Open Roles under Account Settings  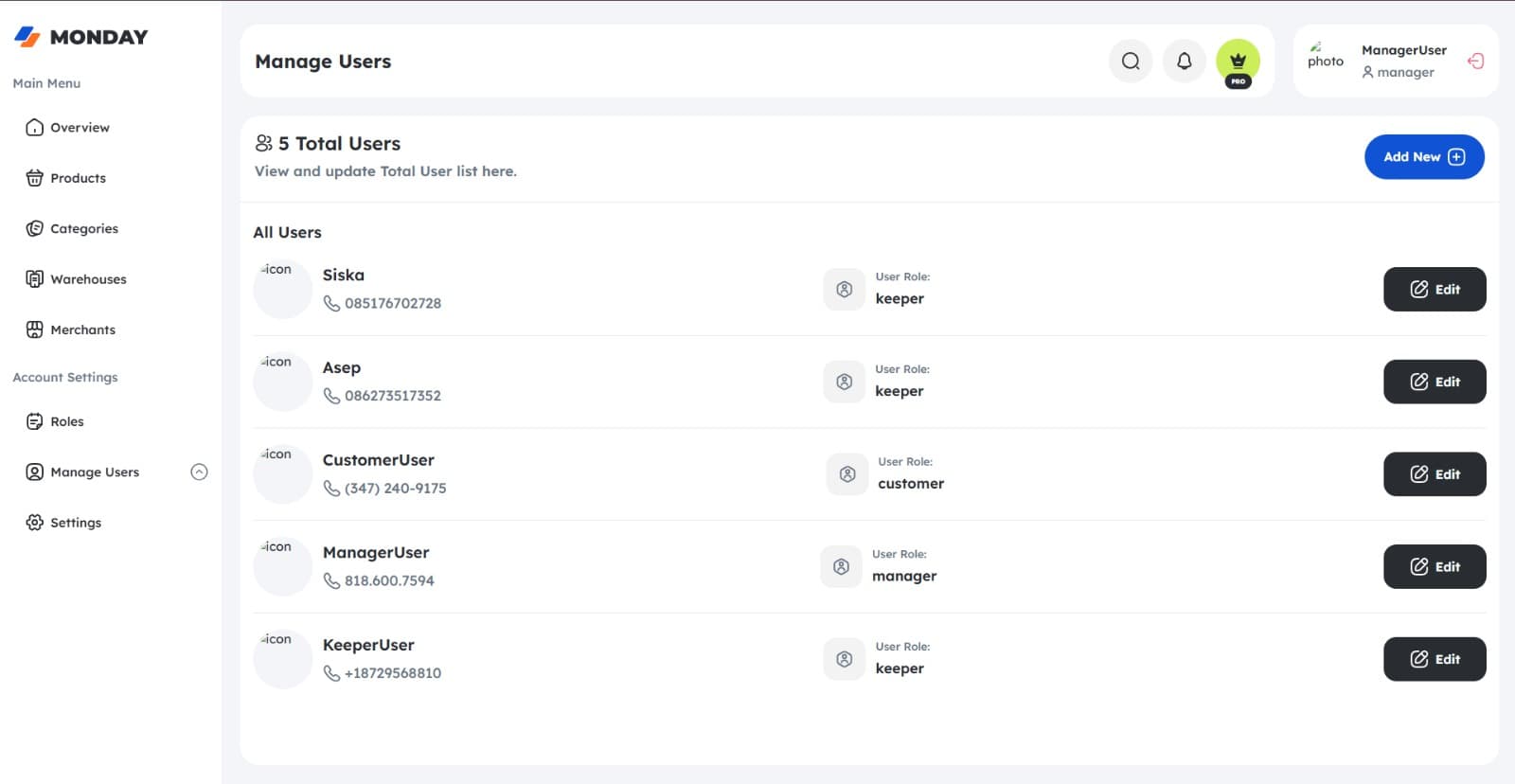coord(55,422)
